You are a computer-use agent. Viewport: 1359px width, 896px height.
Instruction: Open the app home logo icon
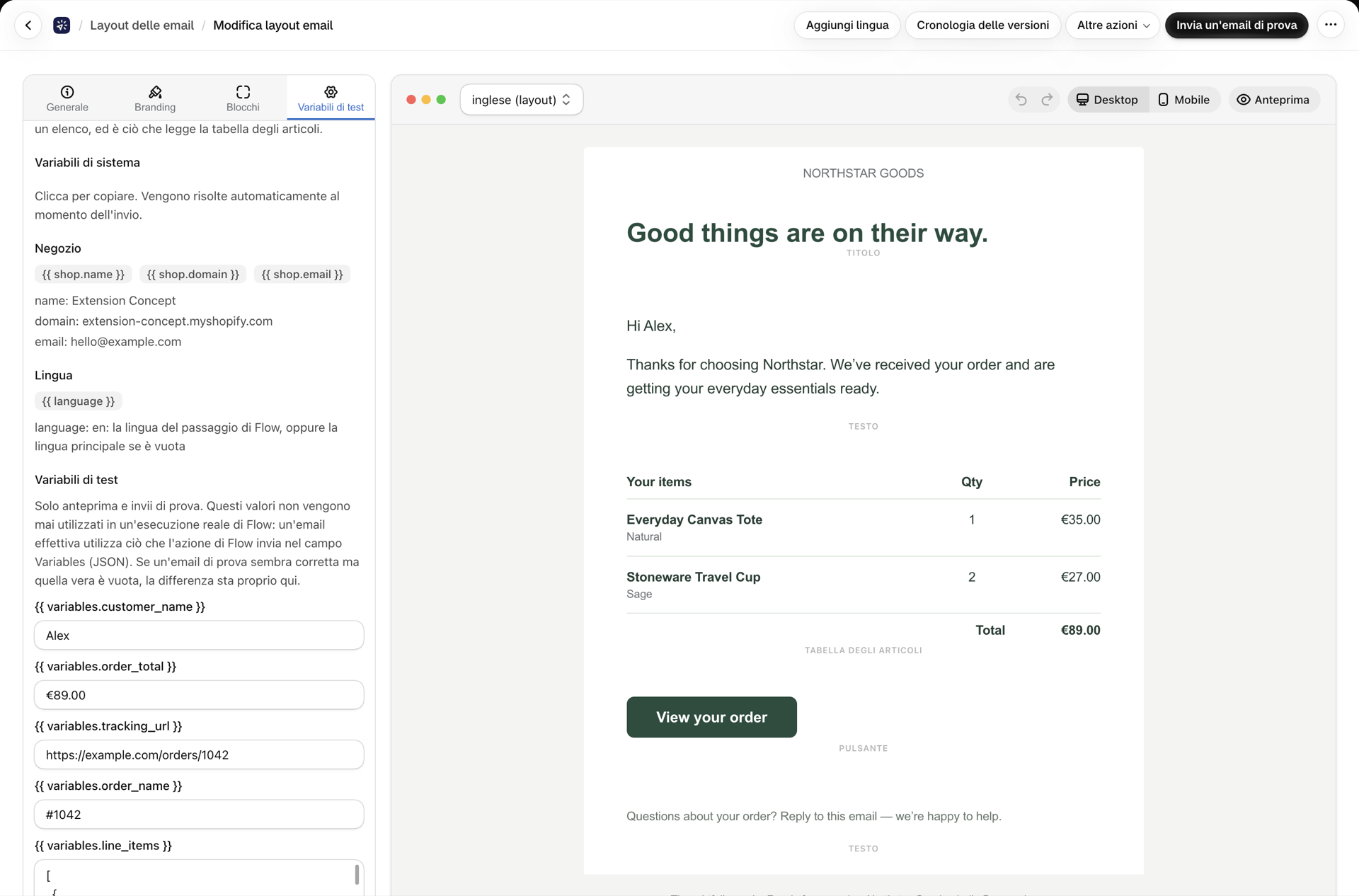[62, 25]
